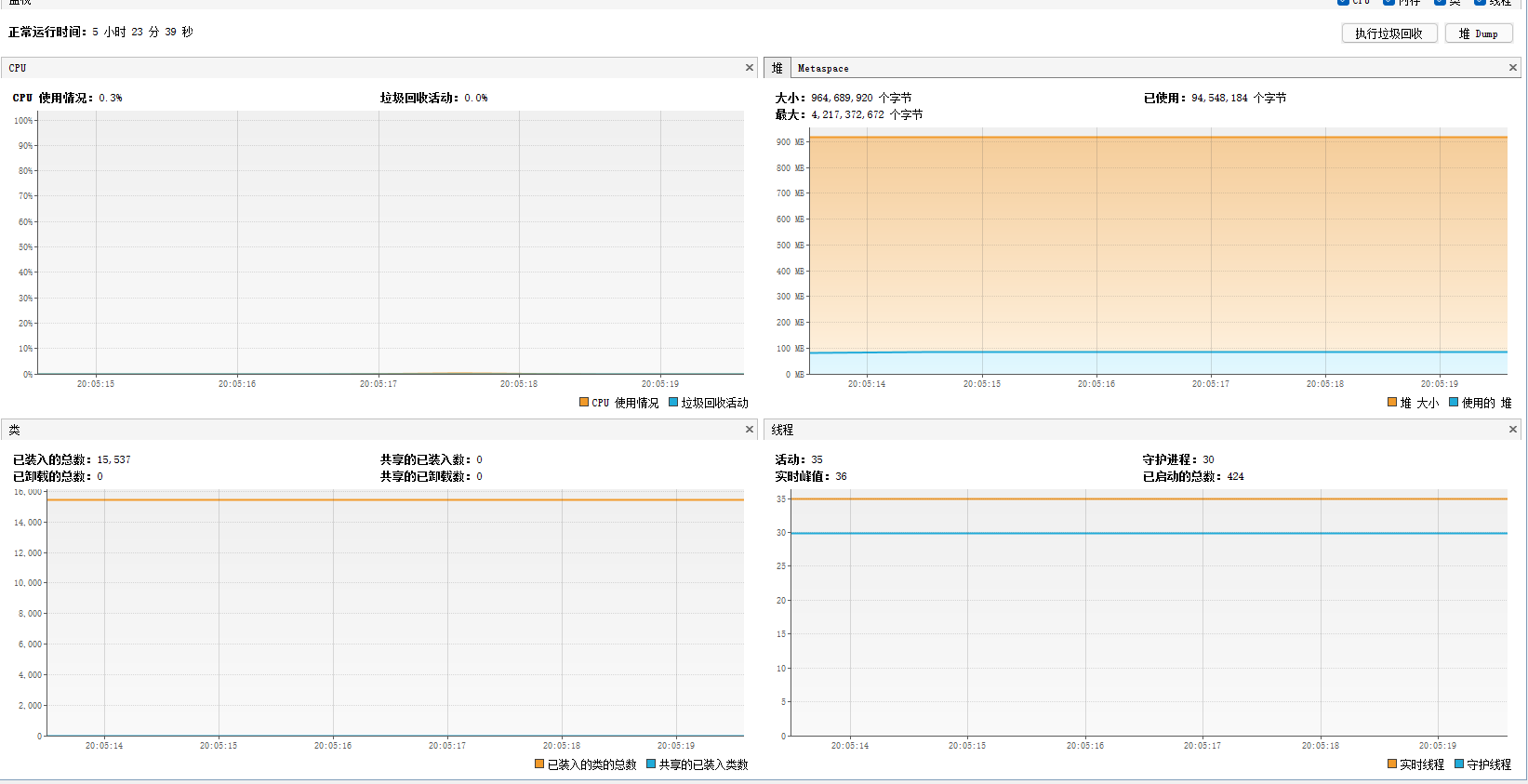1528x784 pixels.
Task: Click heap 大小 964,689,920 value
Action: point(861,98)
